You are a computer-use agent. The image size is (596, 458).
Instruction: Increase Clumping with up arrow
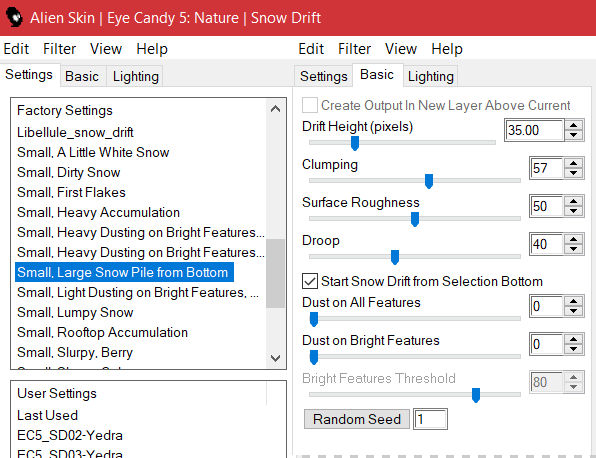[x=574, y=163]
